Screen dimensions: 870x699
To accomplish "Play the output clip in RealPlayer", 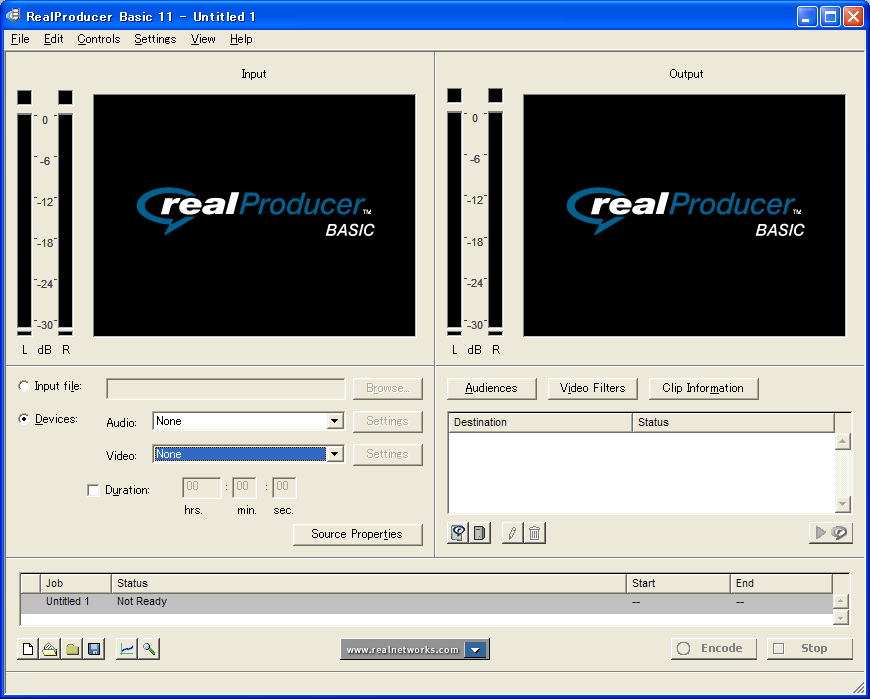I will pos(831,533).
